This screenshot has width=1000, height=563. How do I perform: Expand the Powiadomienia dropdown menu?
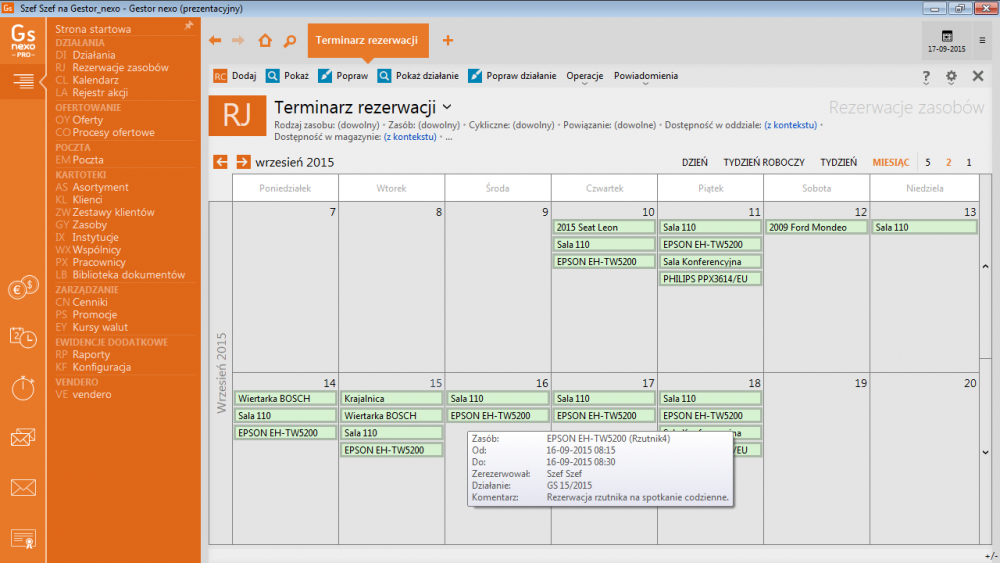click(x=646, y=76)
